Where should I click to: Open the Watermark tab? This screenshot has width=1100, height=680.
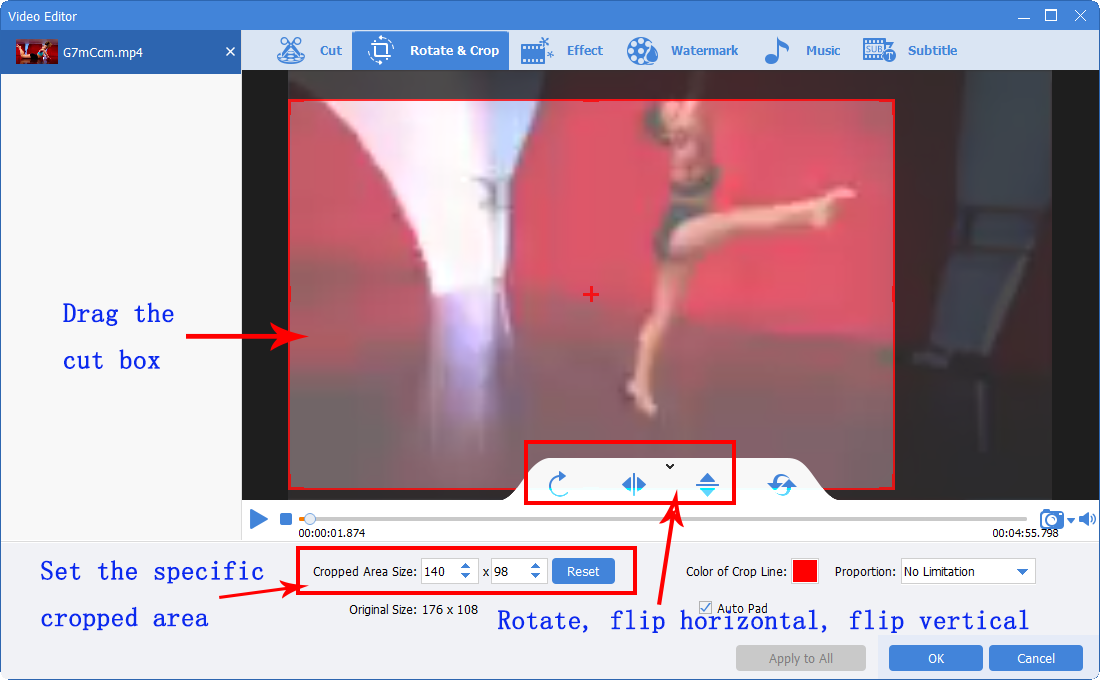[684, 51]
